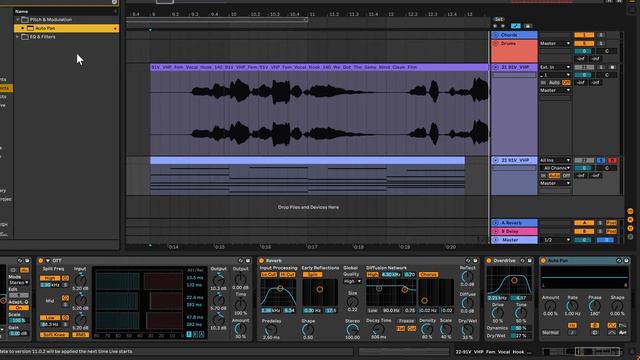Select the Auto Pan random waveform icon
Screen dimensions: 640x360
[x=623, y=333]
